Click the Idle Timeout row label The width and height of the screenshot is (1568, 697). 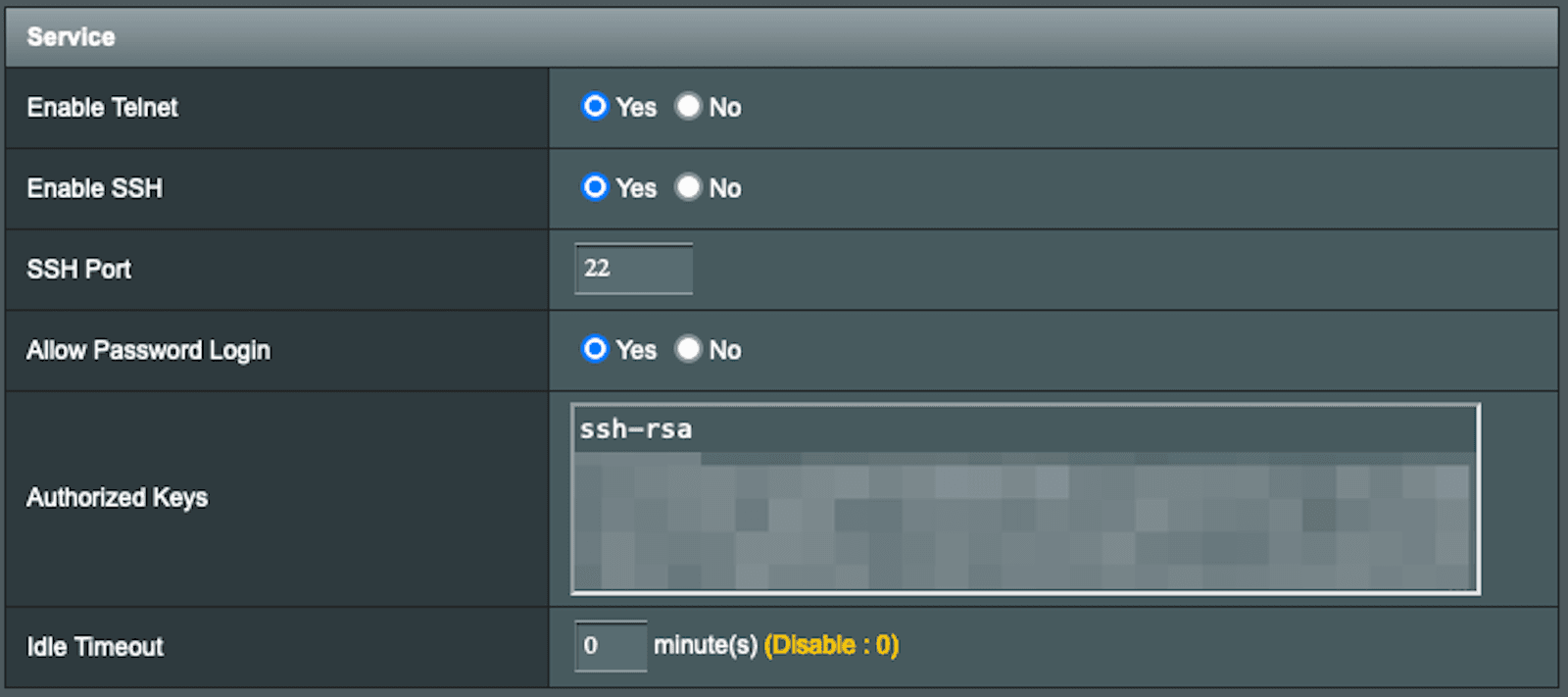click(x=92, y=645)
